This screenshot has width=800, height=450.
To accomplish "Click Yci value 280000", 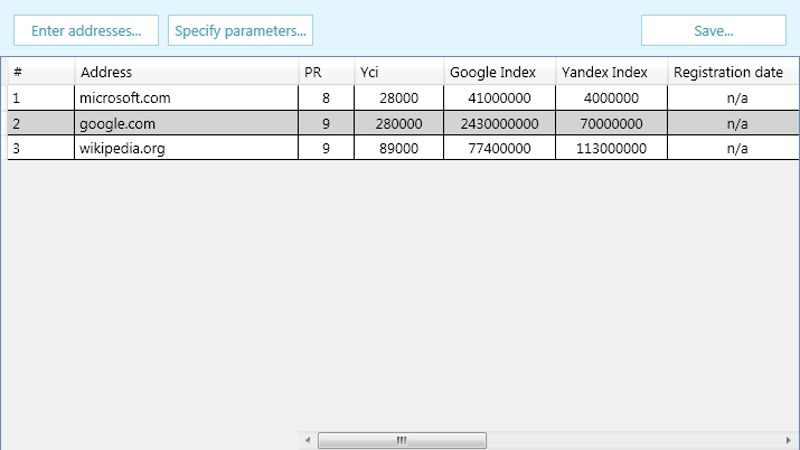I will pyautogui.click(x=399, y=123).
